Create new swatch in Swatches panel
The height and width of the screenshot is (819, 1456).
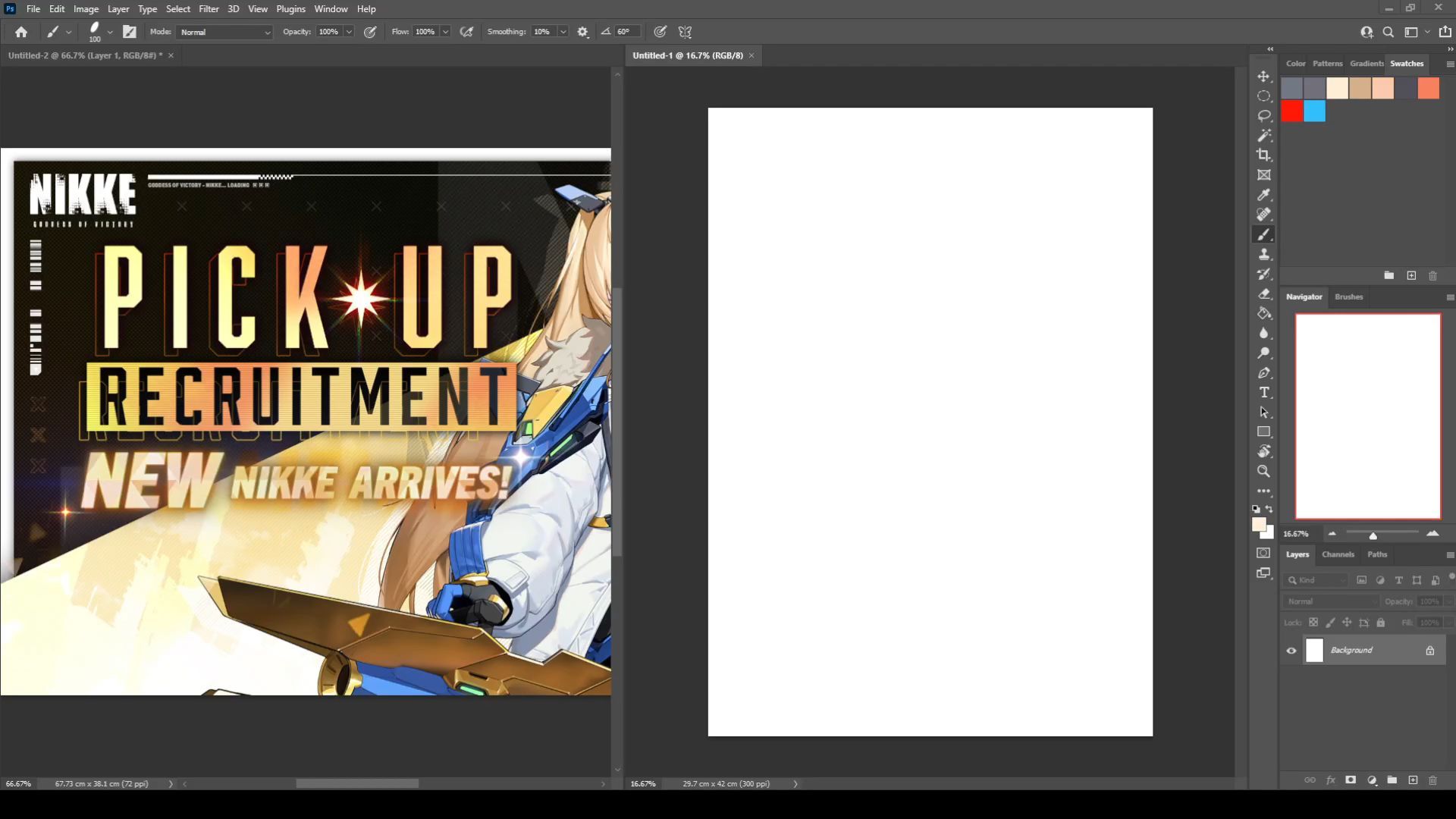pyautogui.click(x=1411, y=276)
